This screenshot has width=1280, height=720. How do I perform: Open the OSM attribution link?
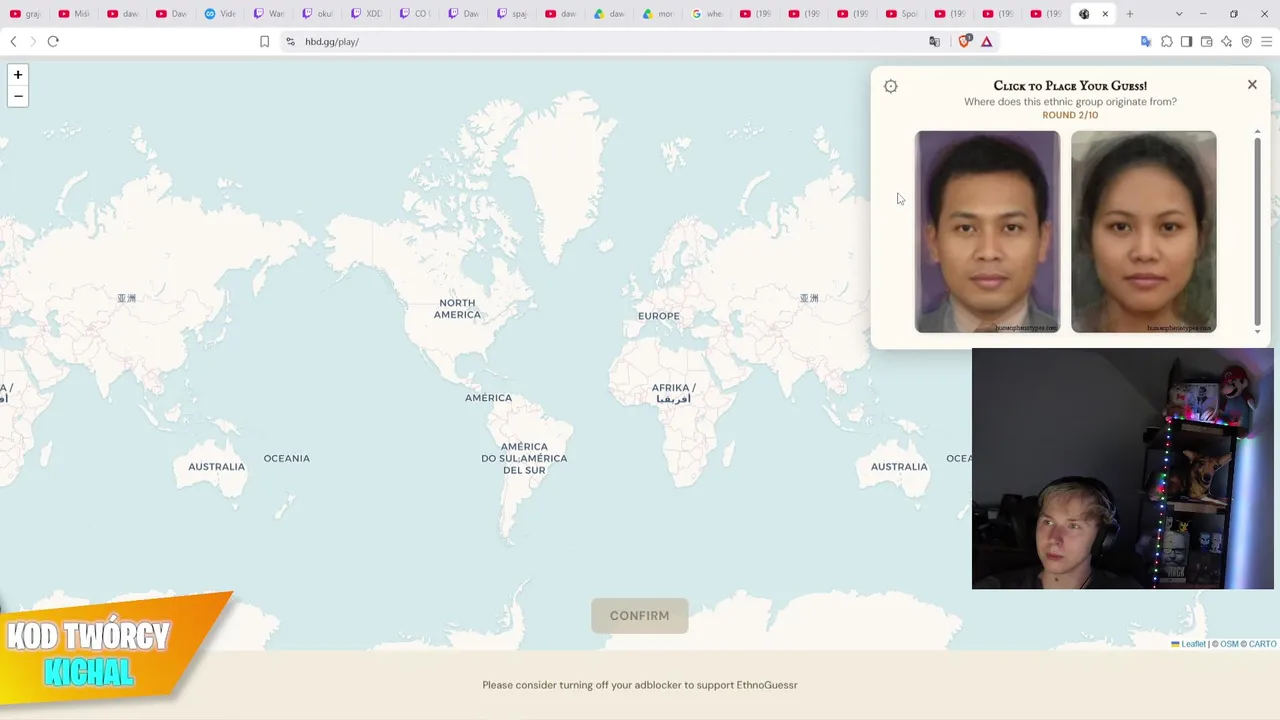click(1229, 644)
